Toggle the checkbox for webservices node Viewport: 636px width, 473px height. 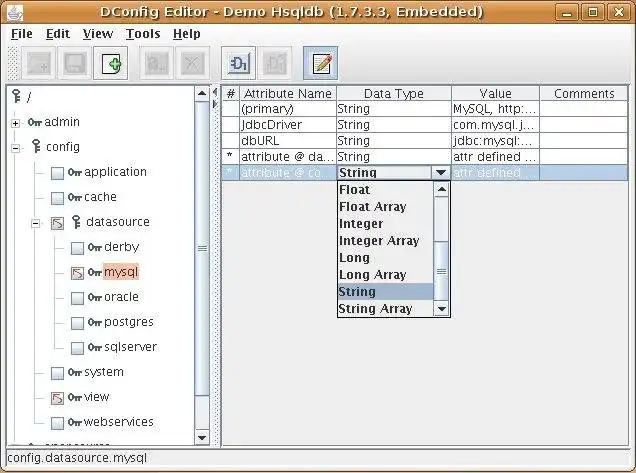(57, 423)
